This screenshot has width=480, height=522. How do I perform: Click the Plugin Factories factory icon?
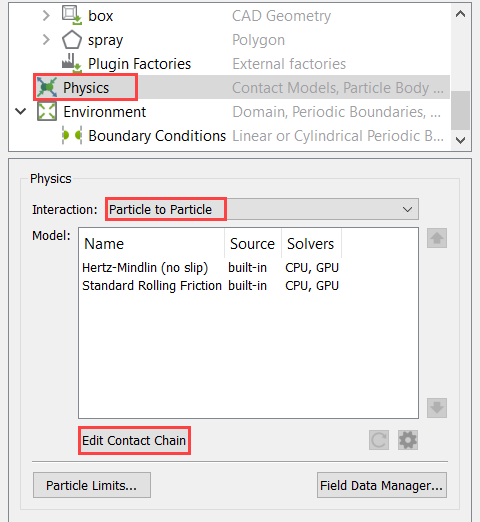[x=72, y=63]
